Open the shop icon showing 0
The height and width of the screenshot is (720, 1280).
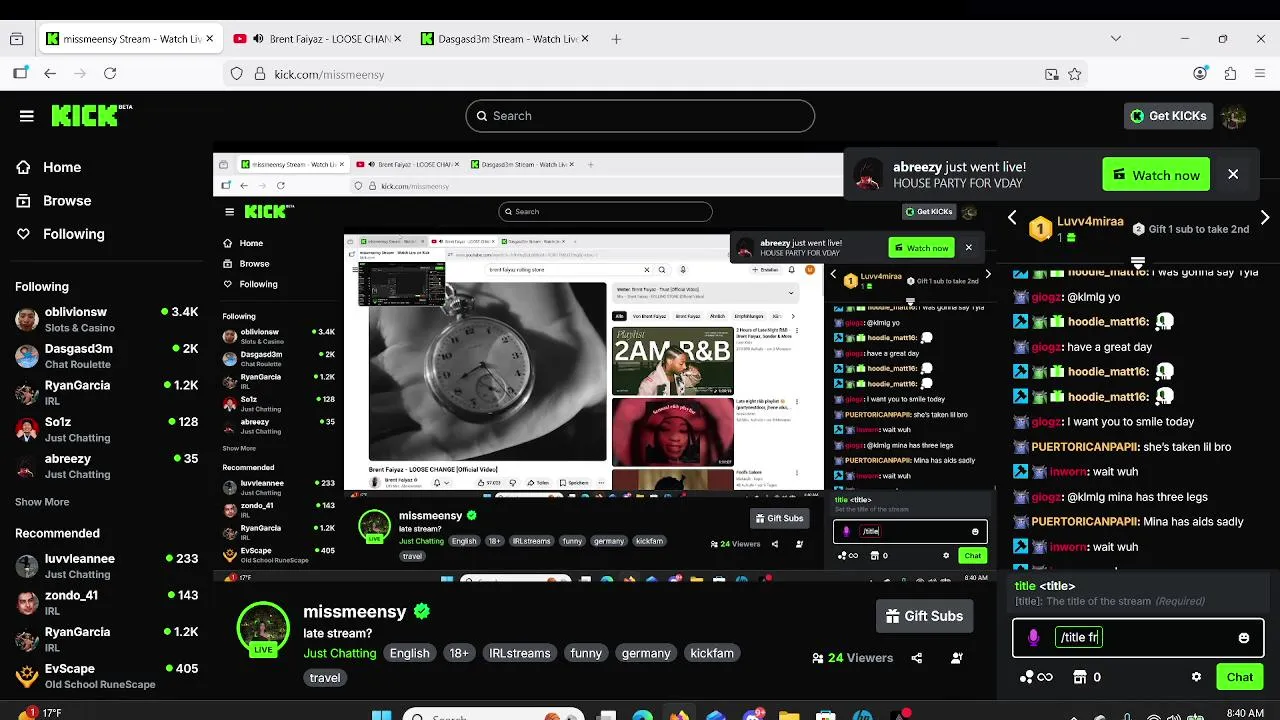coord(1087,677)
